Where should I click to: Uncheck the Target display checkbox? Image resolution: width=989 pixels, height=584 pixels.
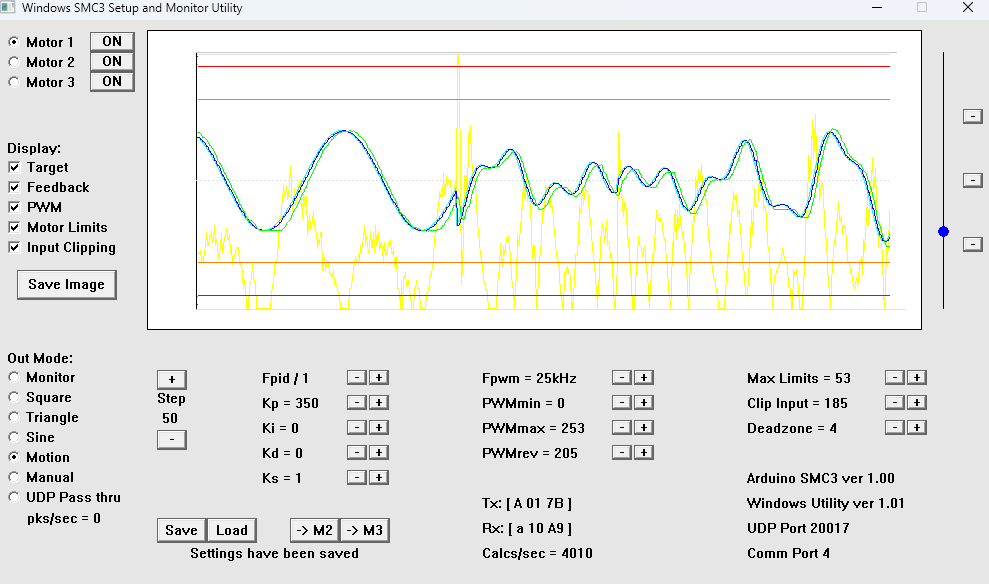point(15,168)
